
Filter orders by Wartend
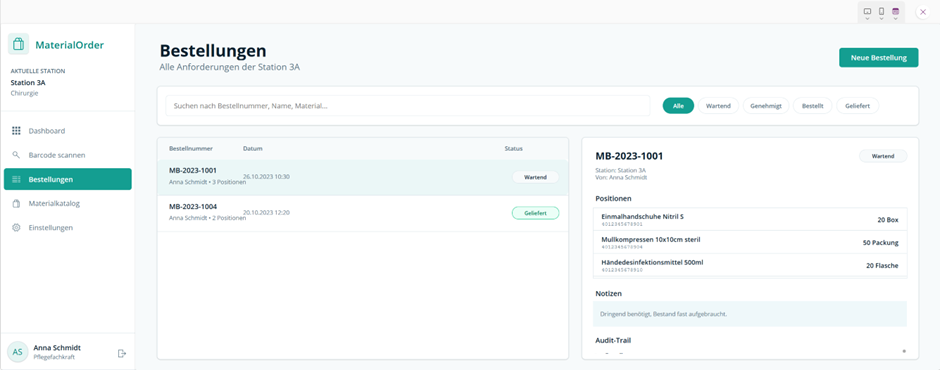point(718,106)
